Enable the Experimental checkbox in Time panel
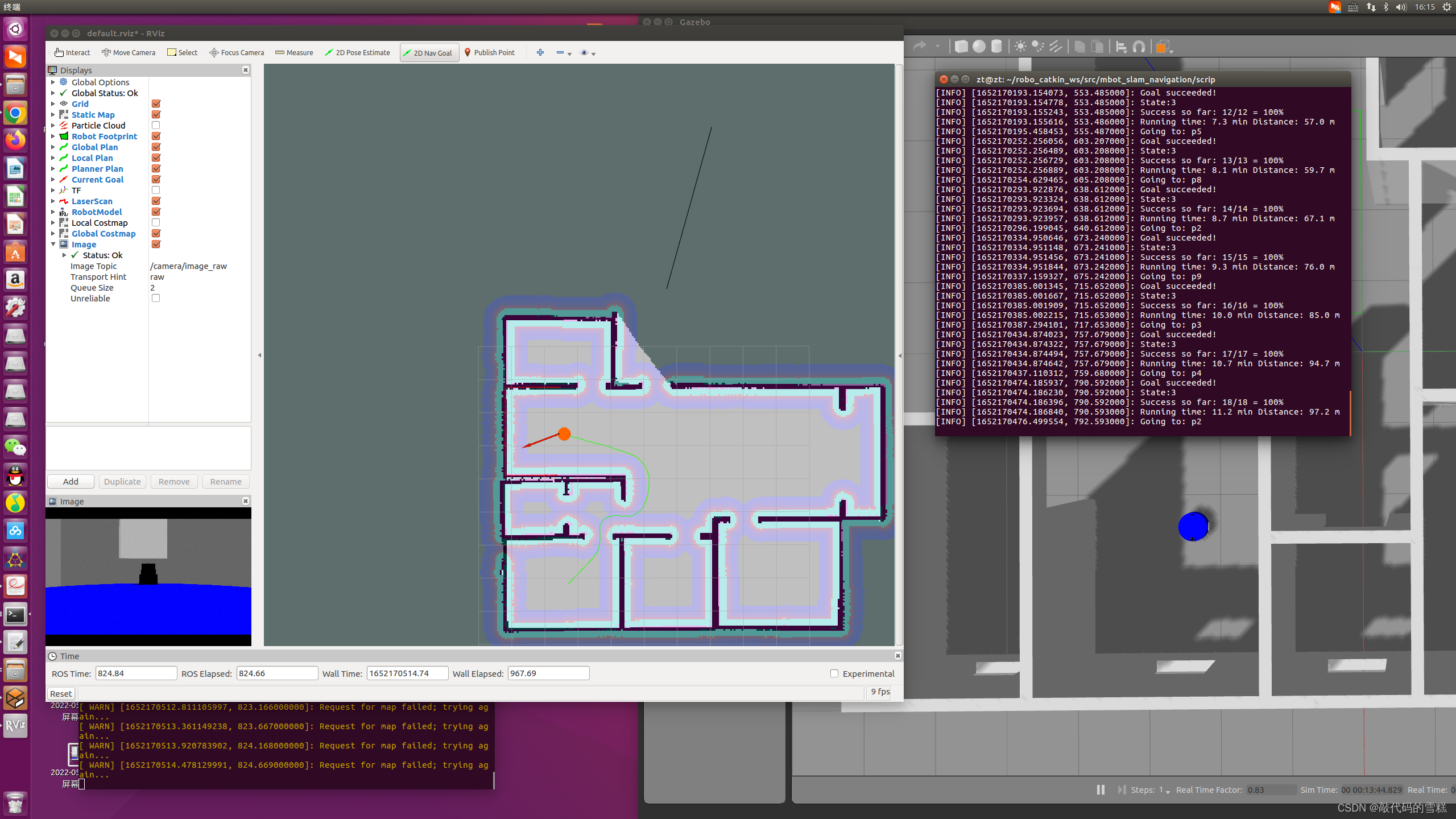 pyautogui.click(x=834, y=673)
